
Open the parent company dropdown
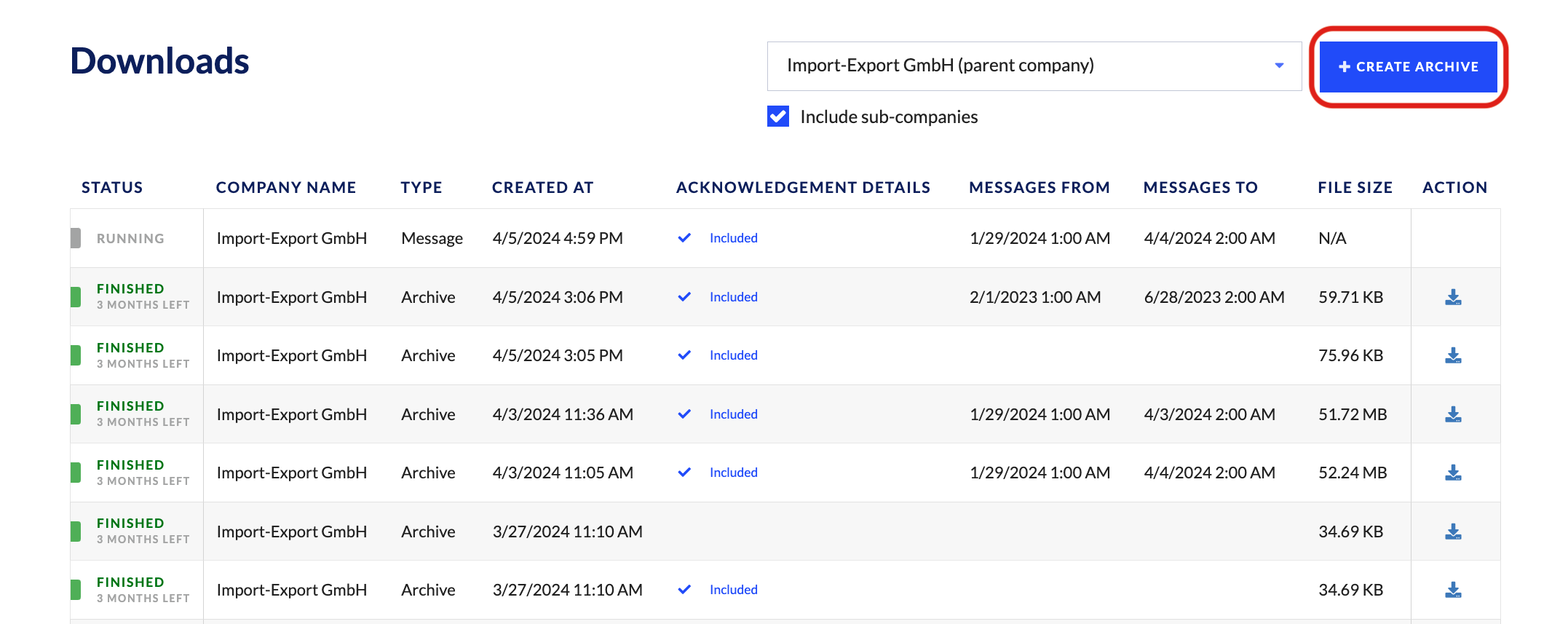(x=1034, y=66)
